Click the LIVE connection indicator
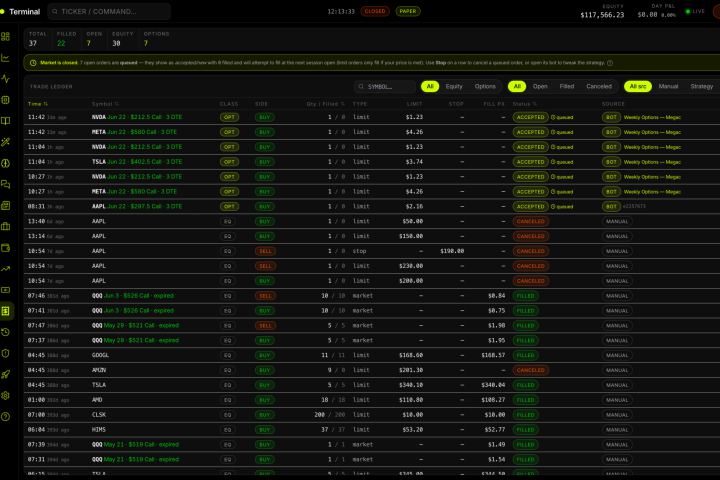The width and height of the screenshot is (720, 480). pyautogui.click(x=695, y=11)
